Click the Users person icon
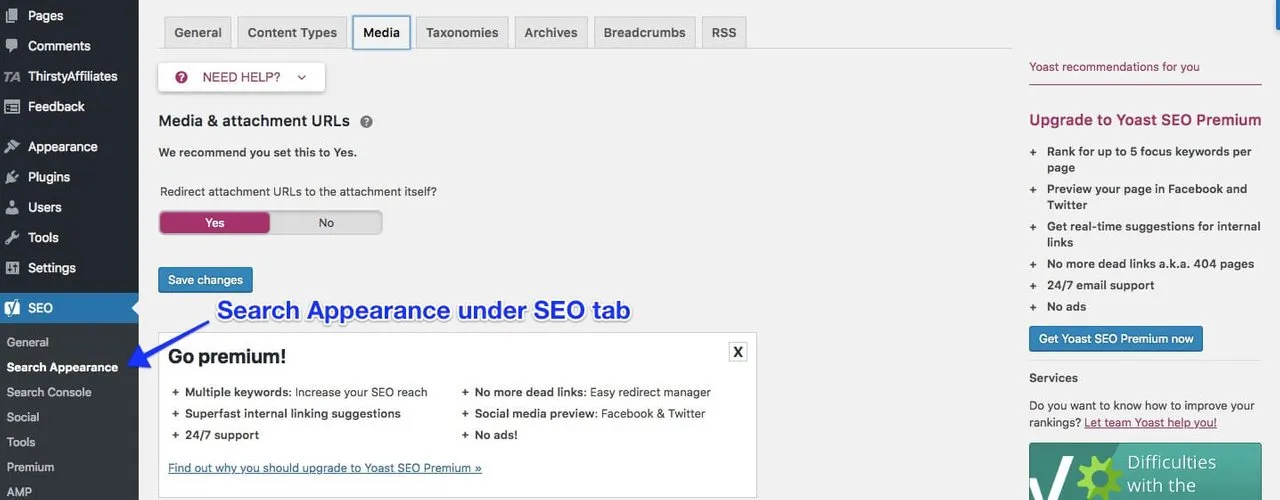This screenshot has height=500, width=1280. pyautogui.click(x=12, y=207)
